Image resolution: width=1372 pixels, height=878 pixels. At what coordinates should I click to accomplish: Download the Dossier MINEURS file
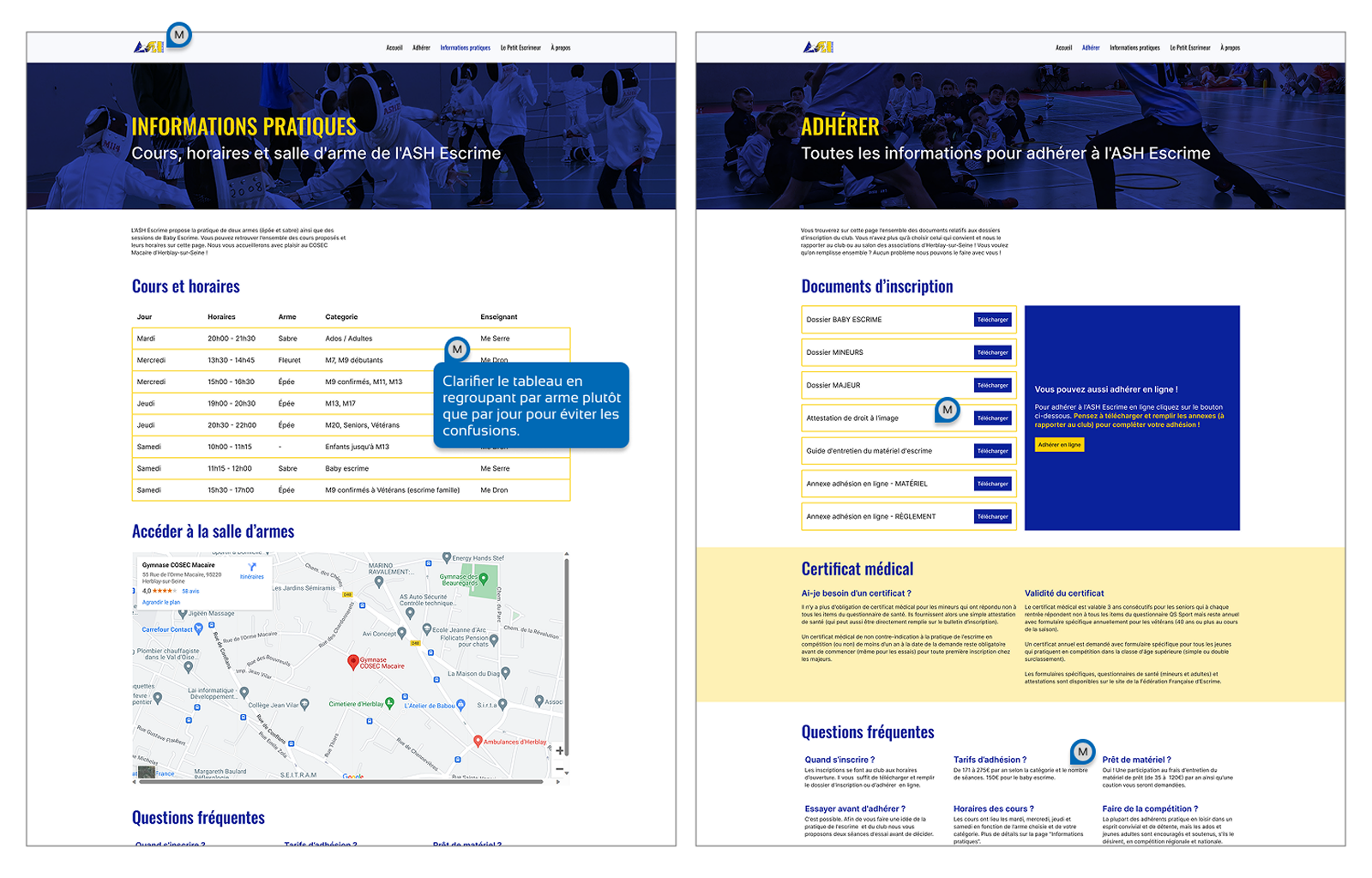click(x=993, y=352)
